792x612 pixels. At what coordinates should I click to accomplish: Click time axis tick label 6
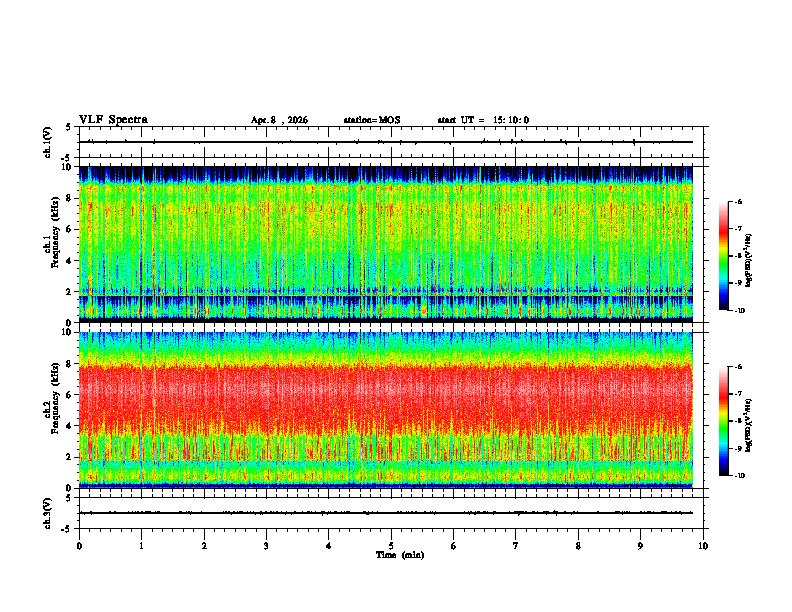[454, 546]
